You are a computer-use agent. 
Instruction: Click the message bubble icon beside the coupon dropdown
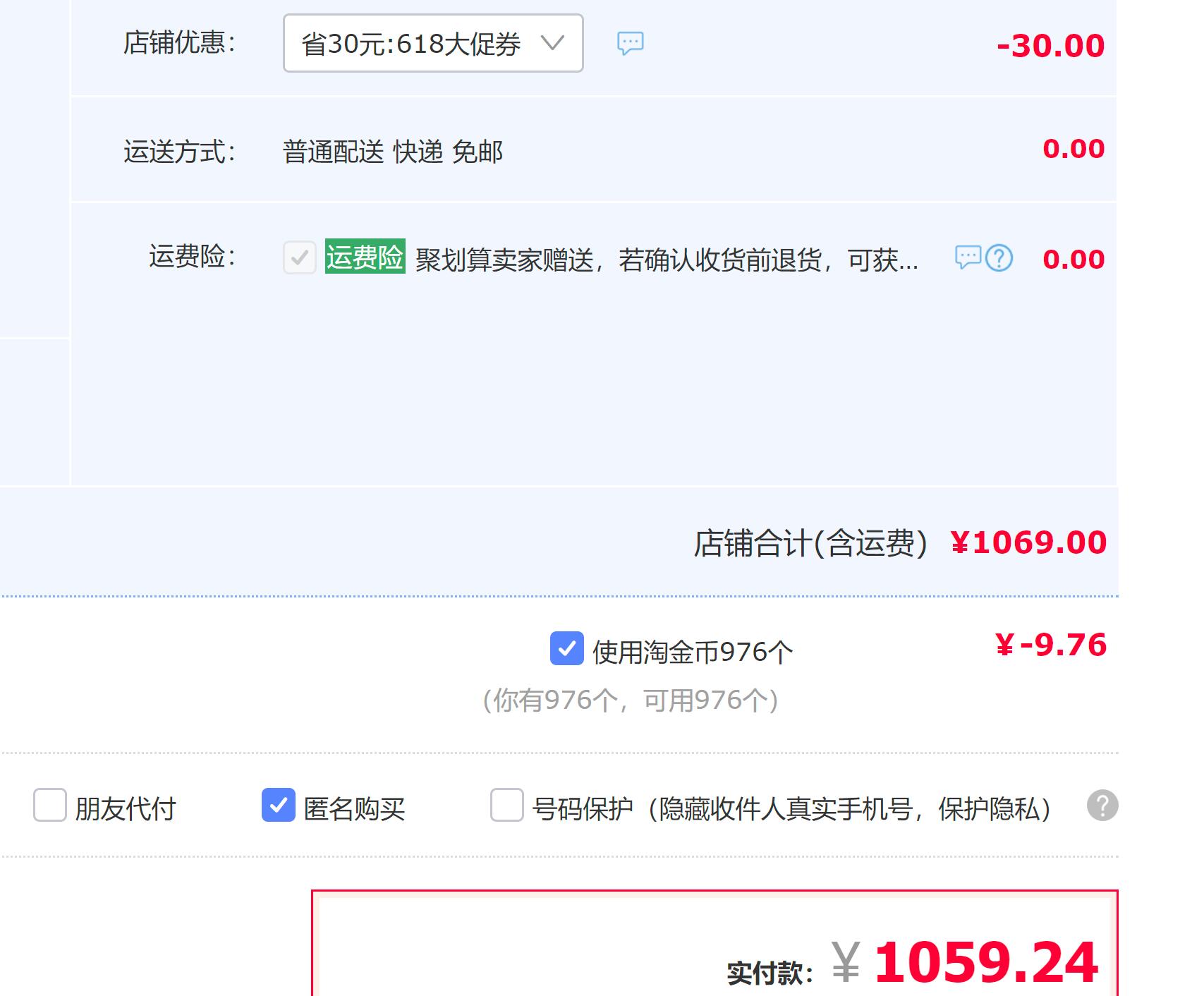(630, 43)
